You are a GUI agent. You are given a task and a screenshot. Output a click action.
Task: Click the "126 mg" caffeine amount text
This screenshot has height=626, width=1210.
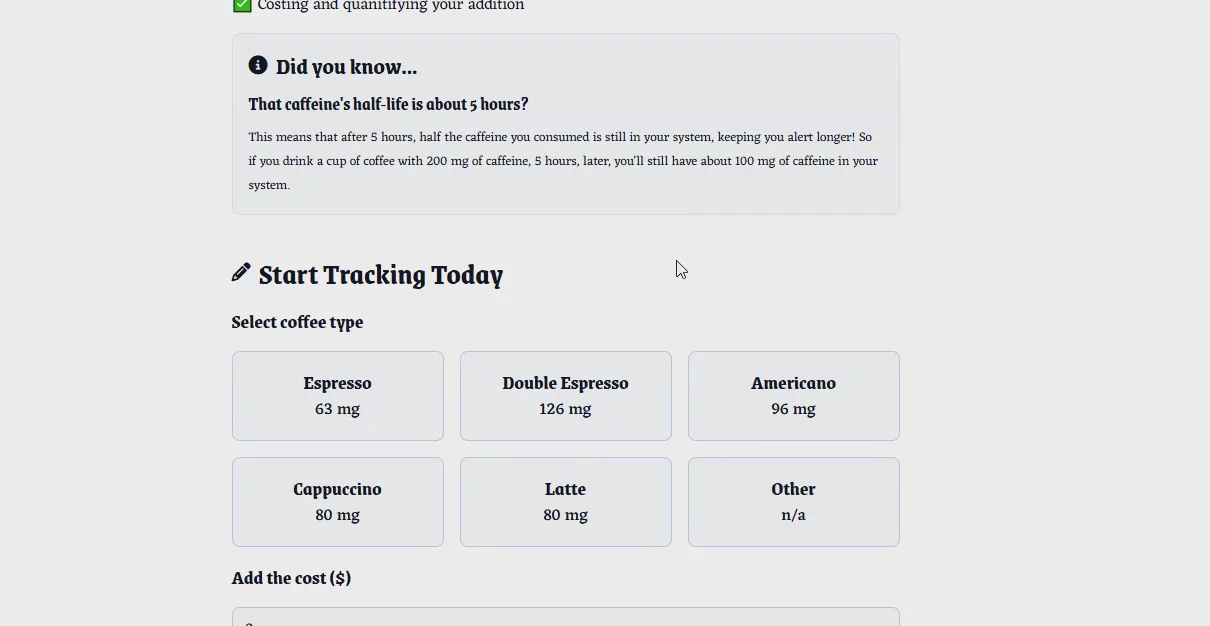tap(565, 409)
